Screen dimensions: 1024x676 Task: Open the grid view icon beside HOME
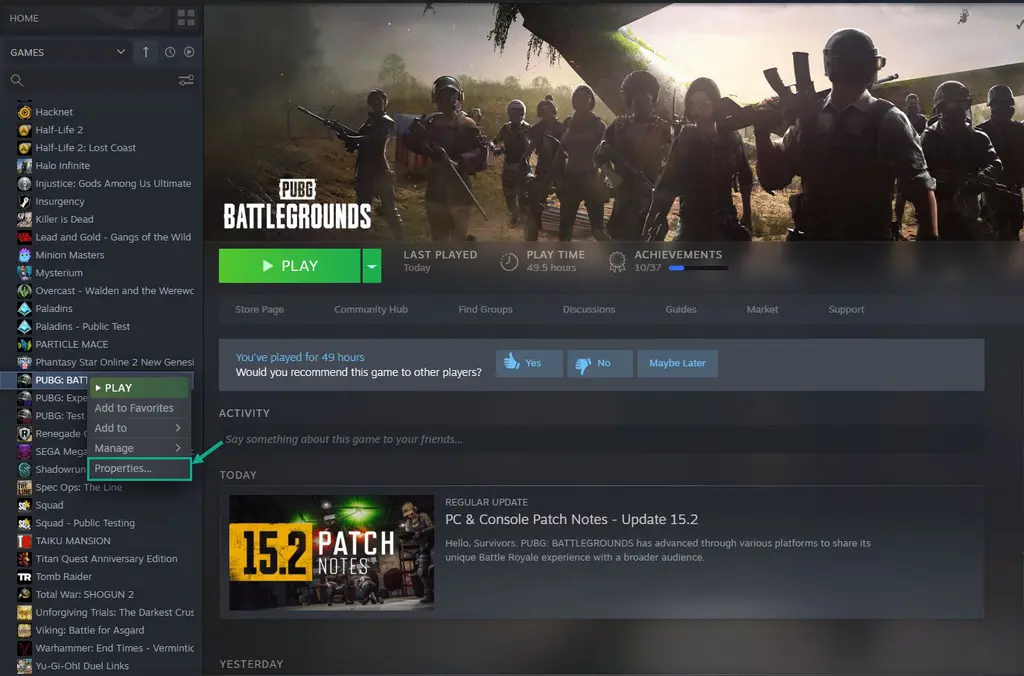186,18
